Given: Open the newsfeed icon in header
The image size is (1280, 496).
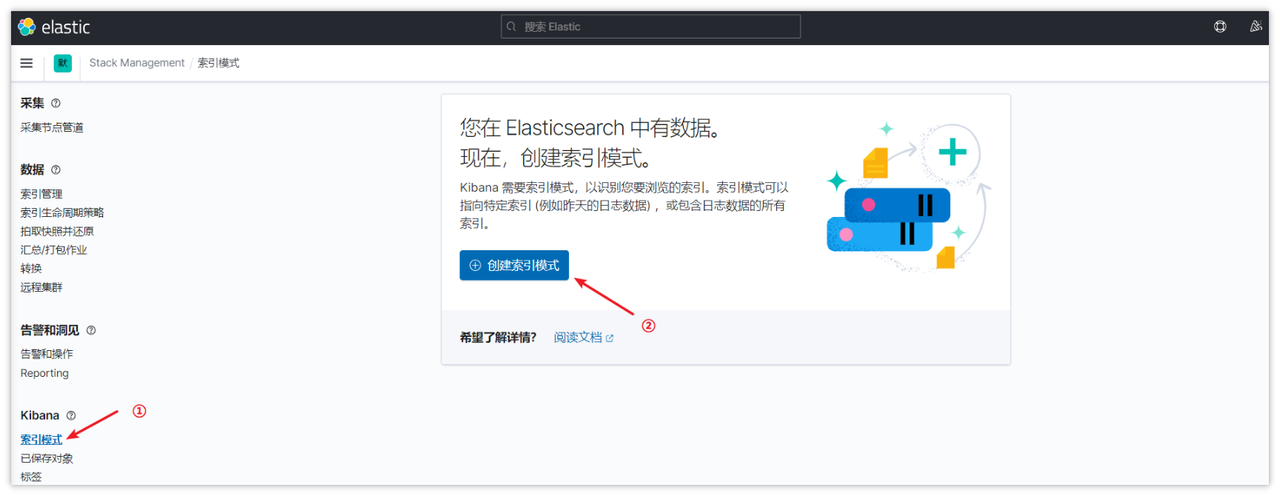Looking at the screenshot, I should click(x=1256, y=27).
